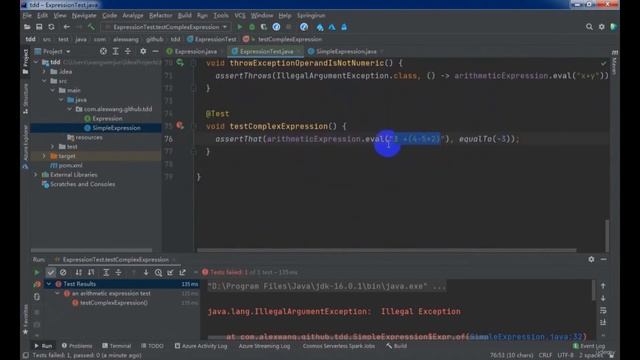Click editor vertical scrollbar thumb

607,236
